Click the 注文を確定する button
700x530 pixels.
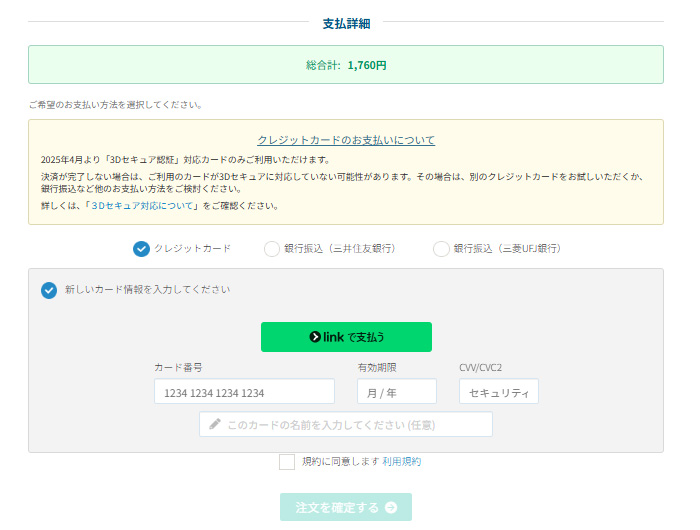coord(346,507)
